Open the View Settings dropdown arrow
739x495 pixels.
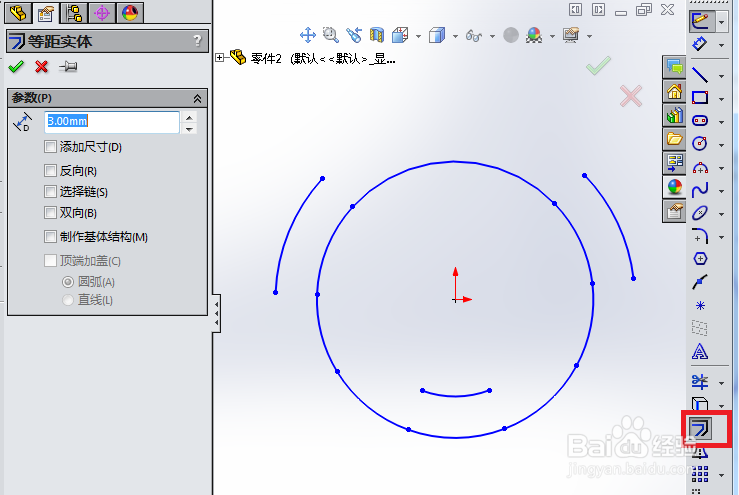click(x=589, y=36)
